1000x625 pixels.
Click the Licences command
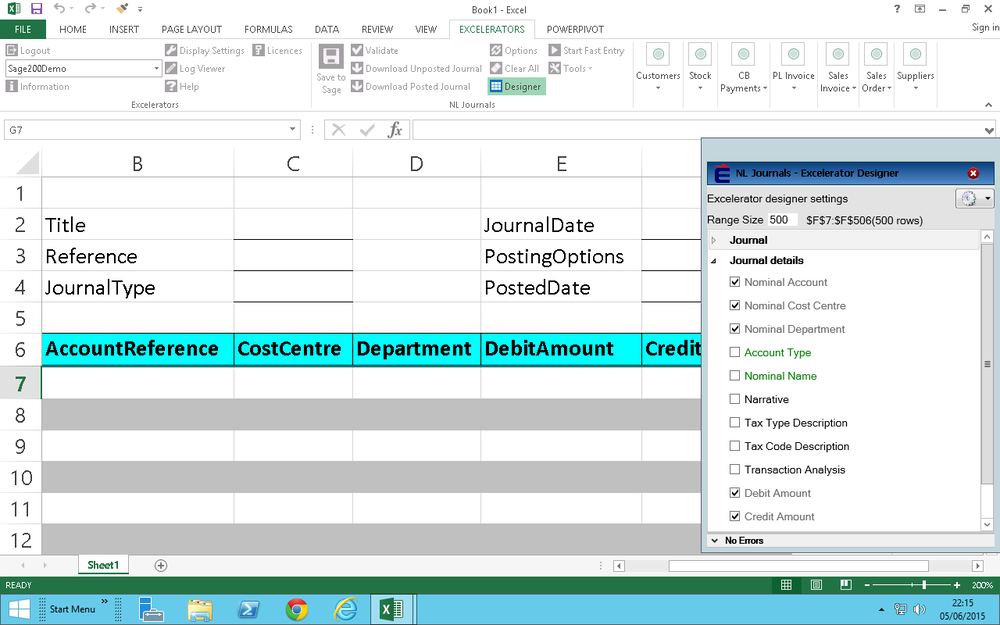tap(277, 50)
